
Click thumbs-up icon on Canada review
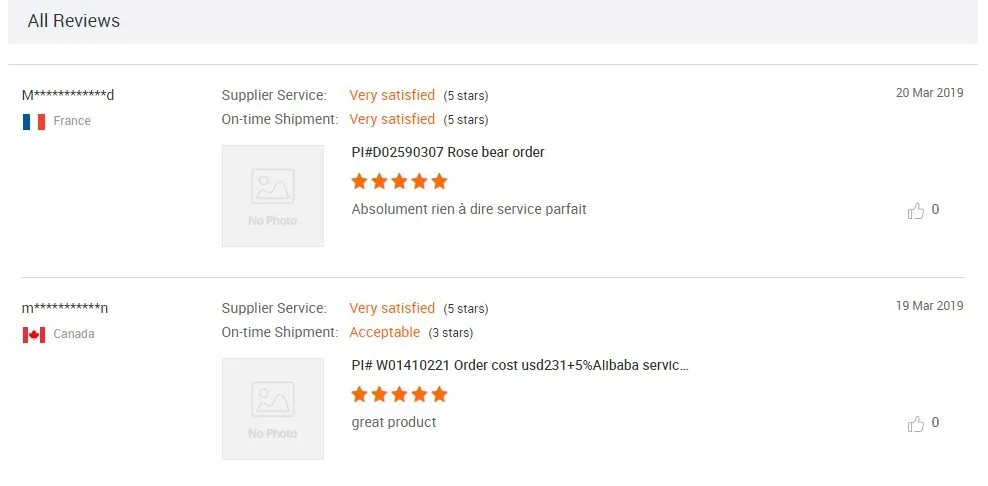[916, 424]
